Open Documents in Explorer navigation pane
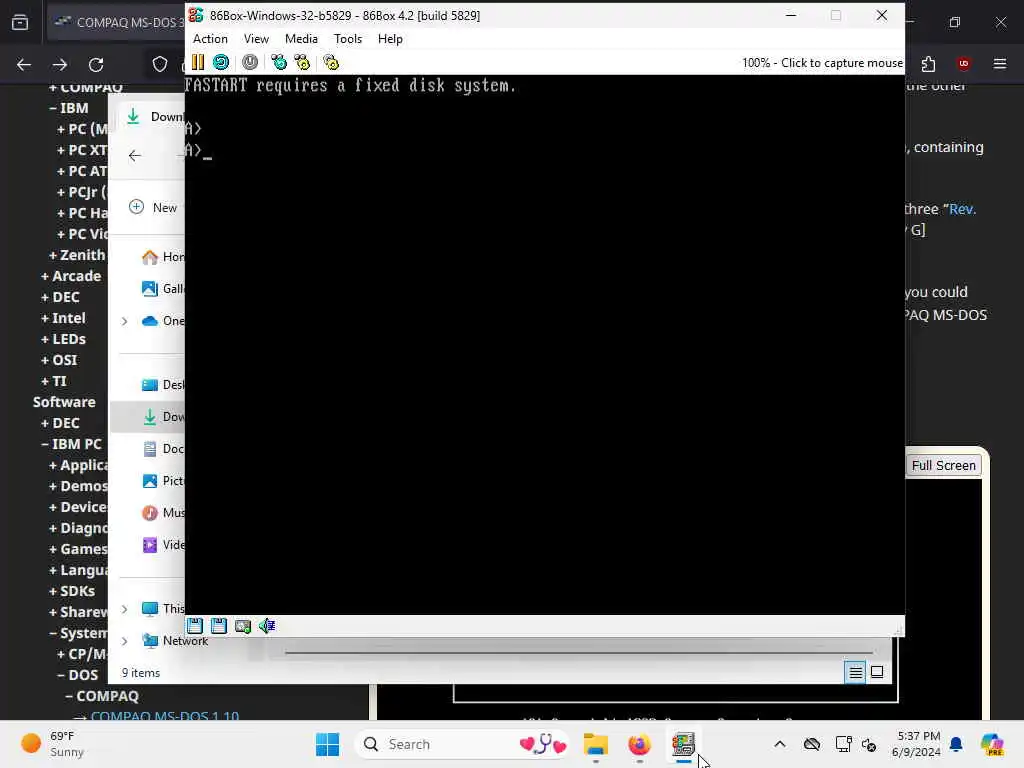1024x768 pixels. point(163,449)
